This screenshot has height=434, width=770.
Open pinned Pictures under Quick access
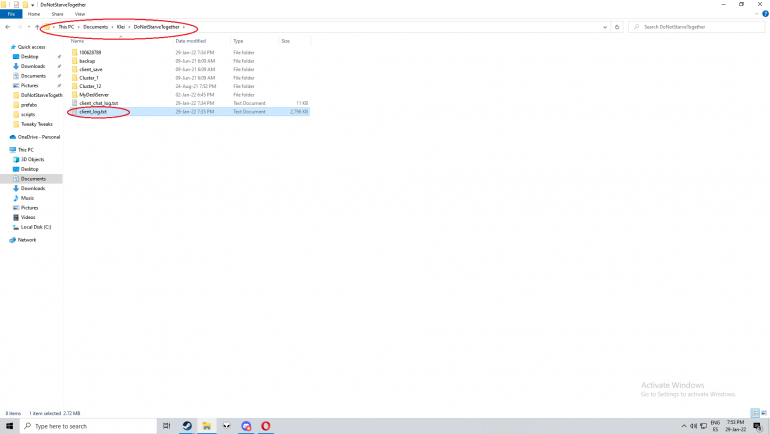(x=29, y=86)
